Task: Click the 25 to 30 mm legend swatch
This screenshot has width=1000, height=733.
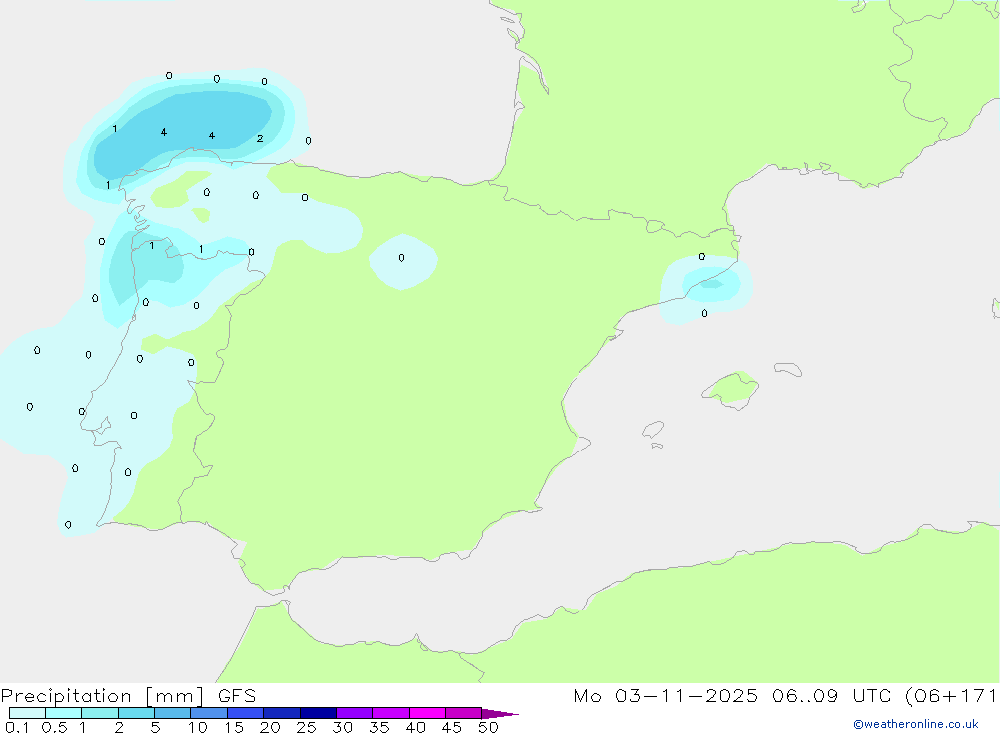Action: (x=318, y=713)
